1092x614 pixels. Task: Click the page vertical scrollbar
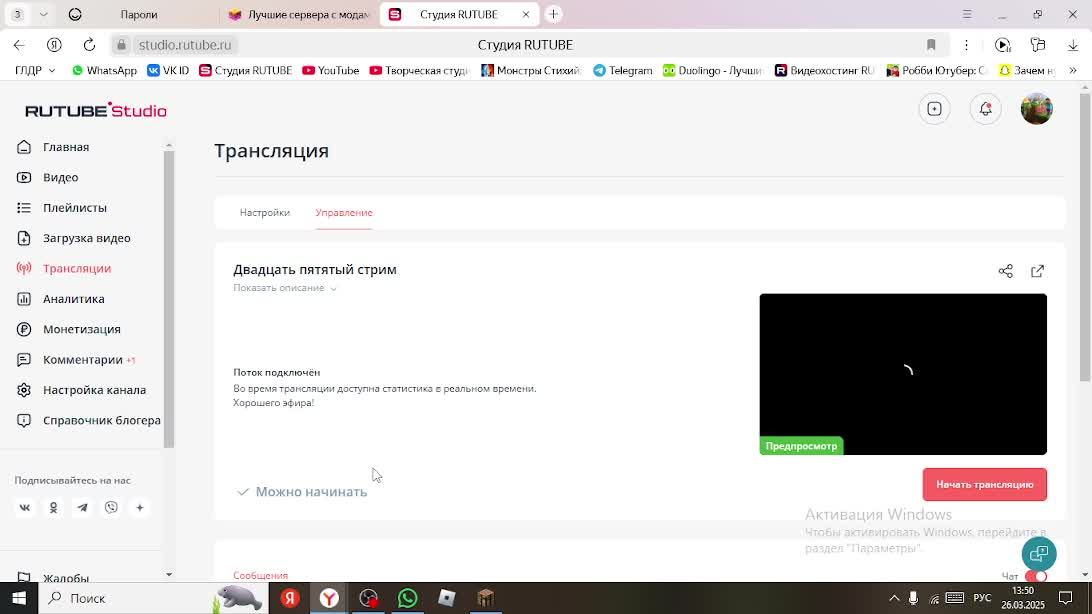coord(1085,237)
